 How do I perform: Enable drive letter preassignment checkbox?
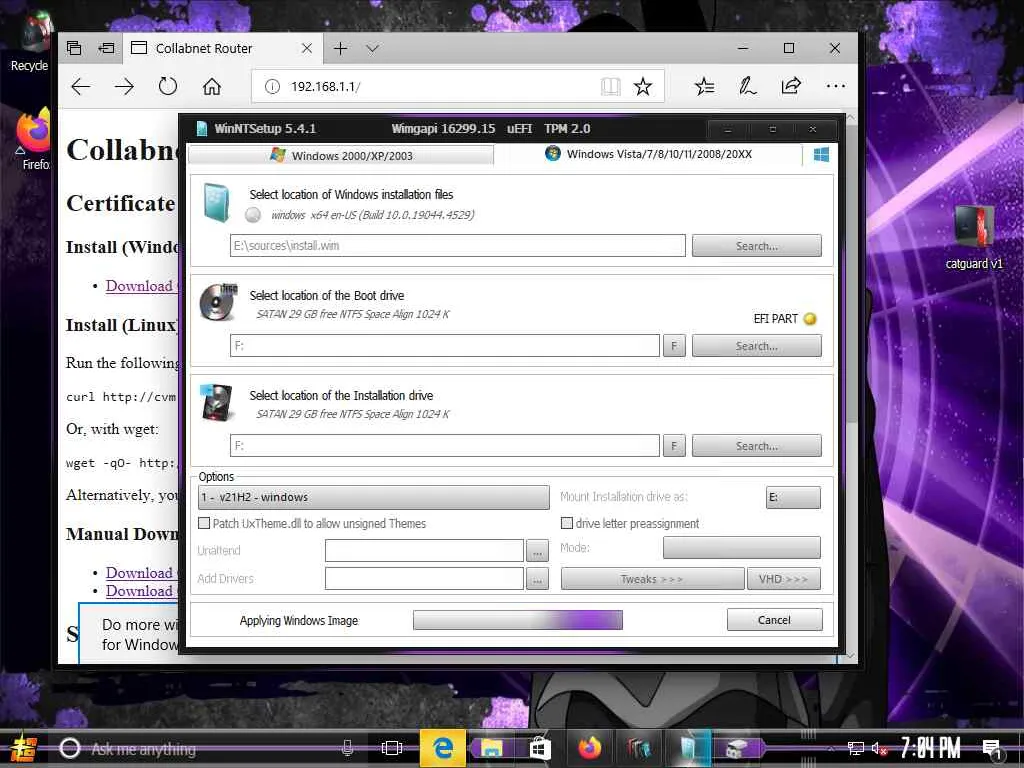[567, 523]
